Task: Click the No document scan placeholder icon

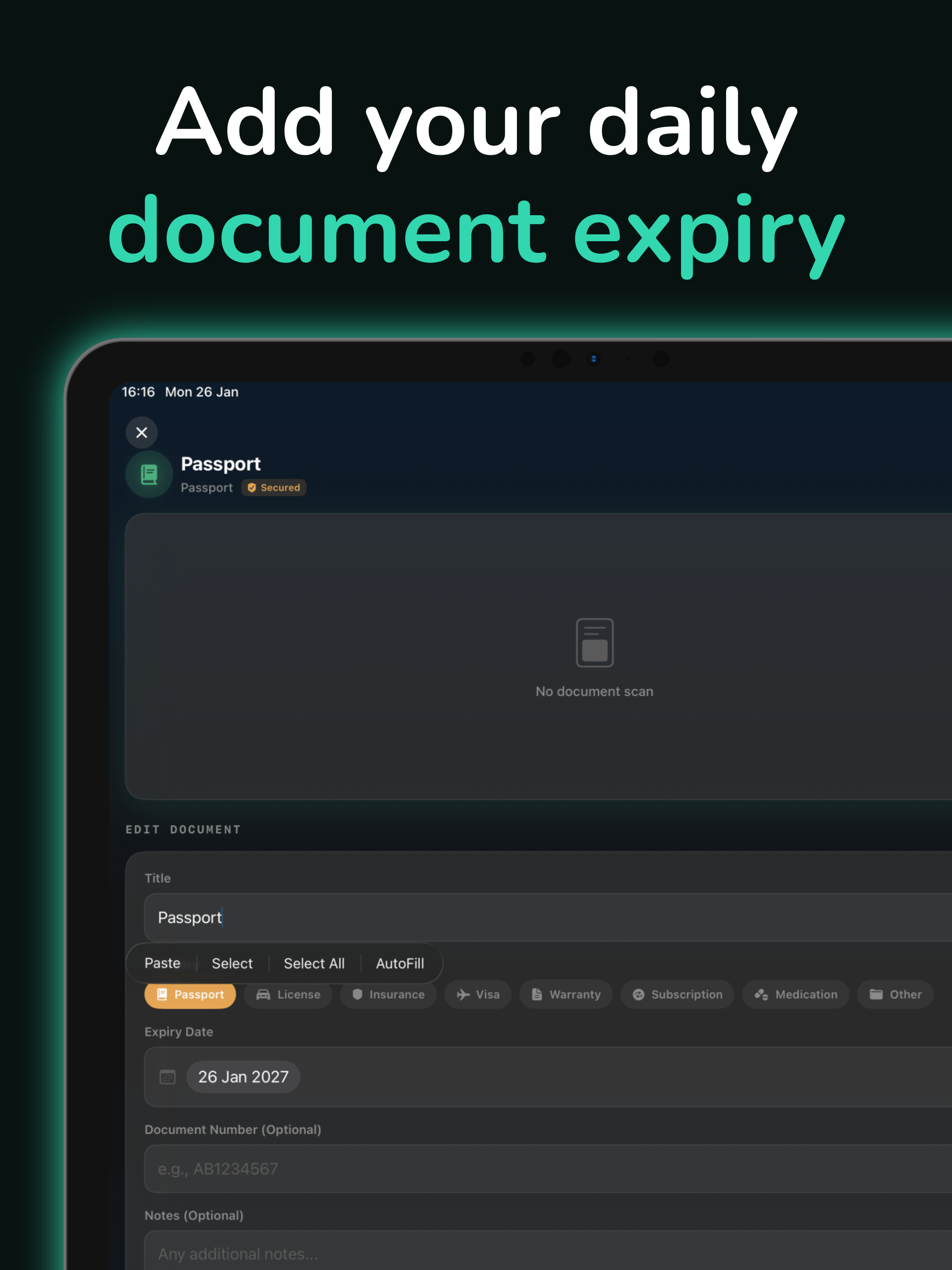Action: 594,642
